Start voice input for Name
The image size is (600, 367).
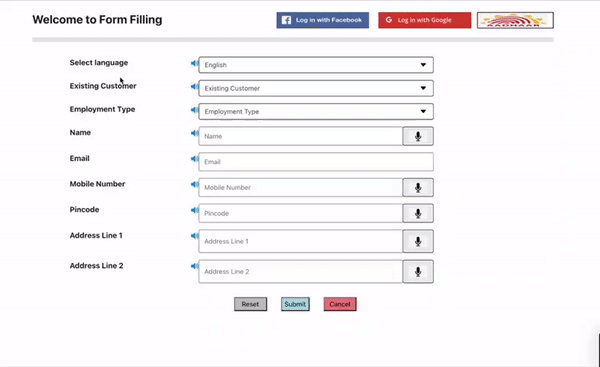418,136
